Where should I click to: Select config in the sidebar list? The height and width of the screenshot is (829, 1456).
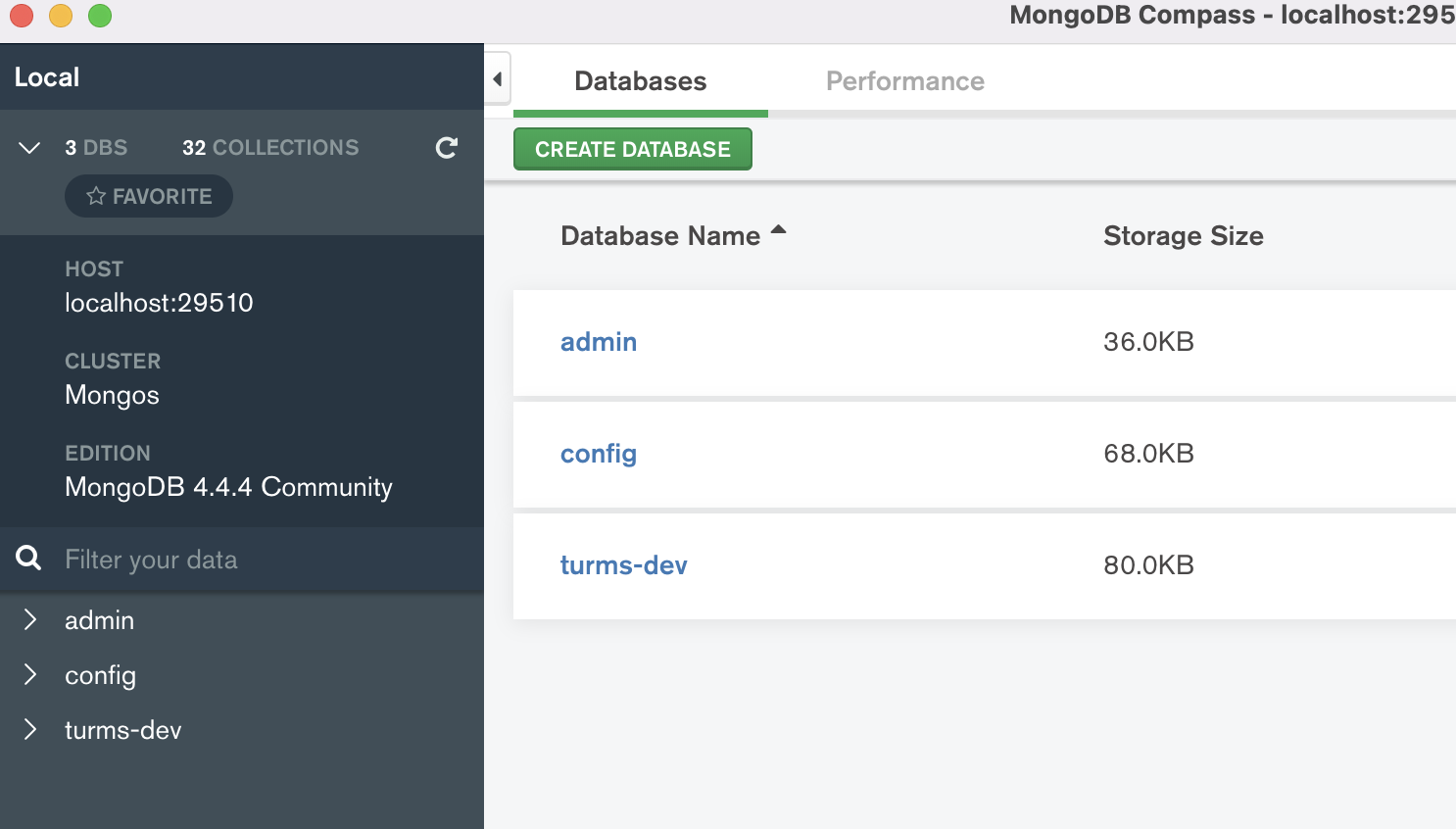[x=100, y=675]
